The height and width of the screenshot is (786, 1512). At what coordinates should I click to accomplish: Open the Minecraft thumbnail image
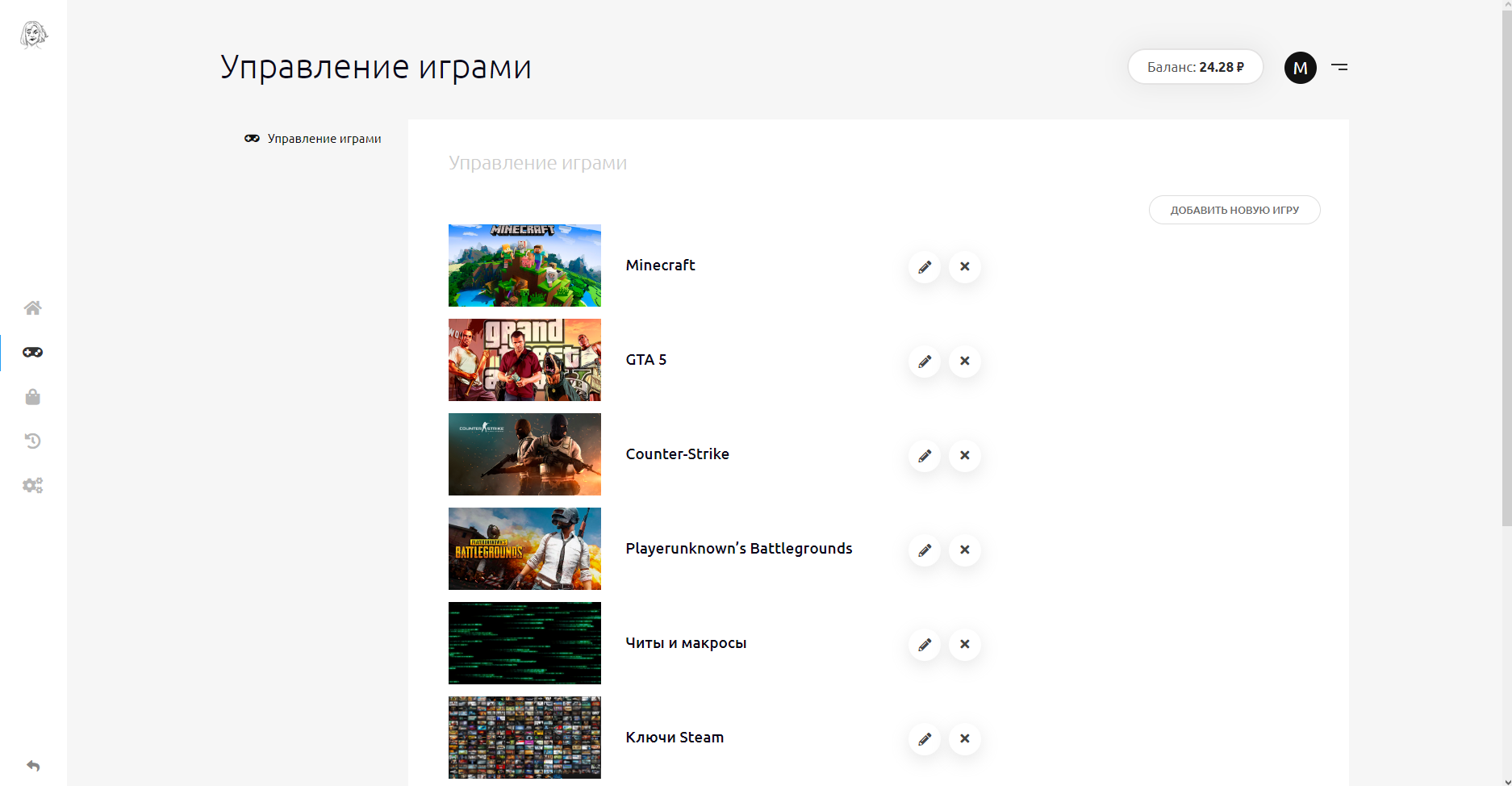pos(524,265)
